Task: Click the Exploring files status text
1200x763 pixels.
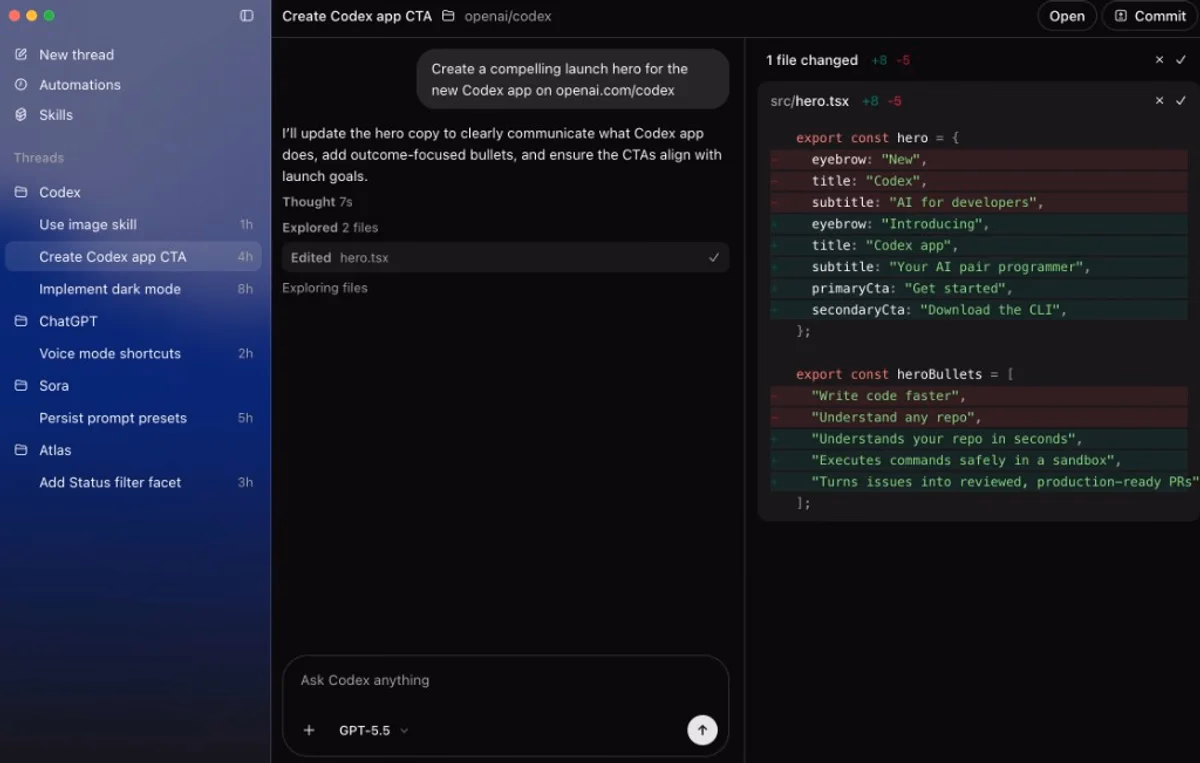Action: [325, 288]
